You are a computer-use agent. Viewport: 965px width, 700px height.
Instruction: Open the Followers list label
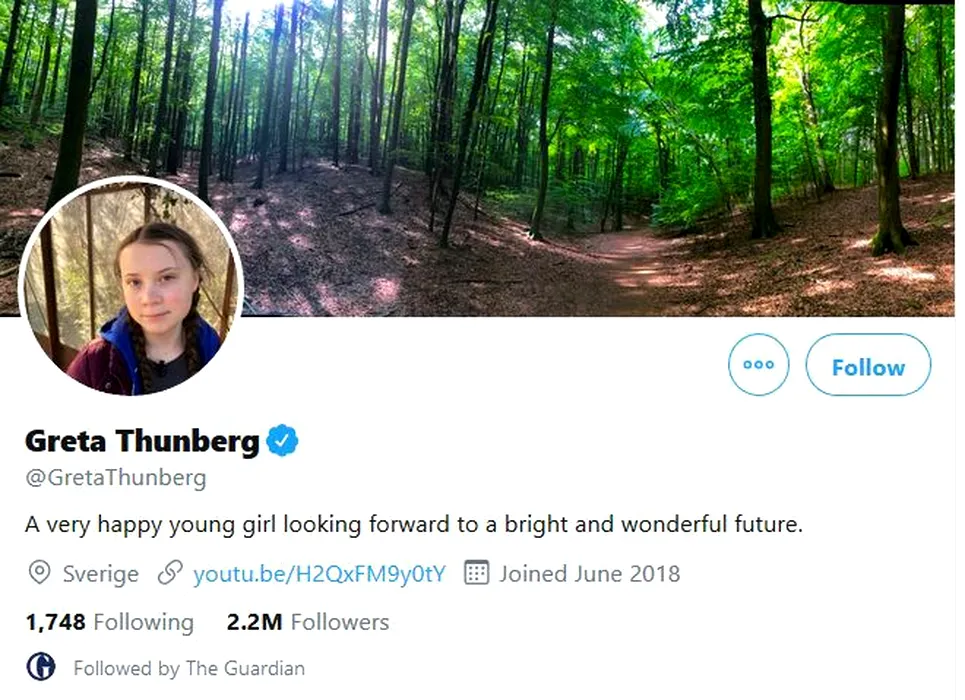tap(340, 622)
